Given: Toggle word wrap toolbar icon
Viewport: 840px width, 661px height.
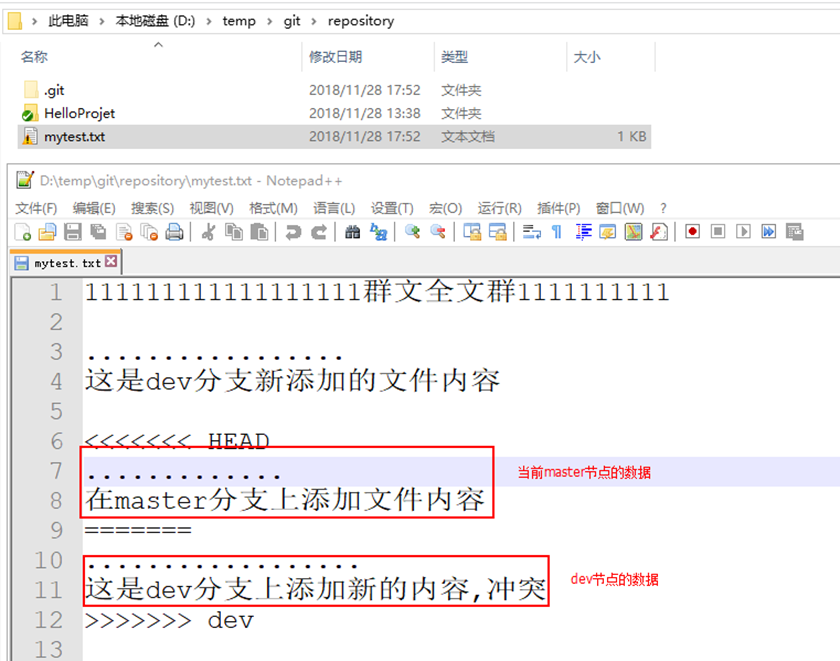Looking at the screenshot, I should point(531,232).
